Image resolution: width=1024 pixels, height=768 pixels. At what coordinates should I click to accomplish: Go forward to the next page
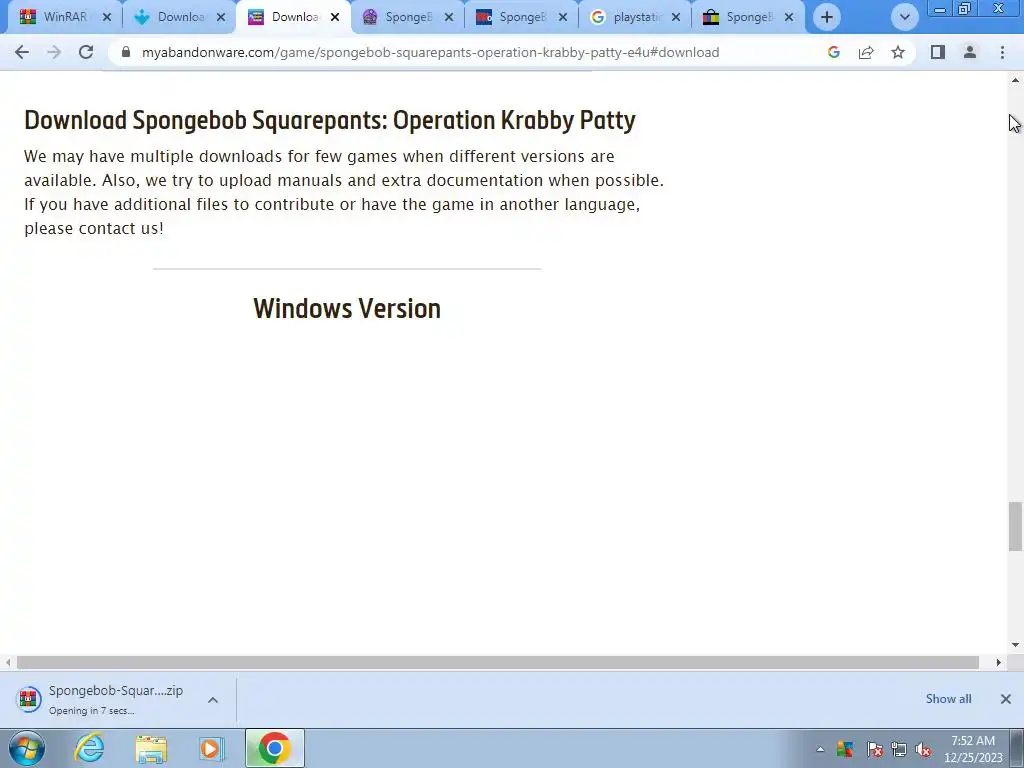click(x=54, y=52)
